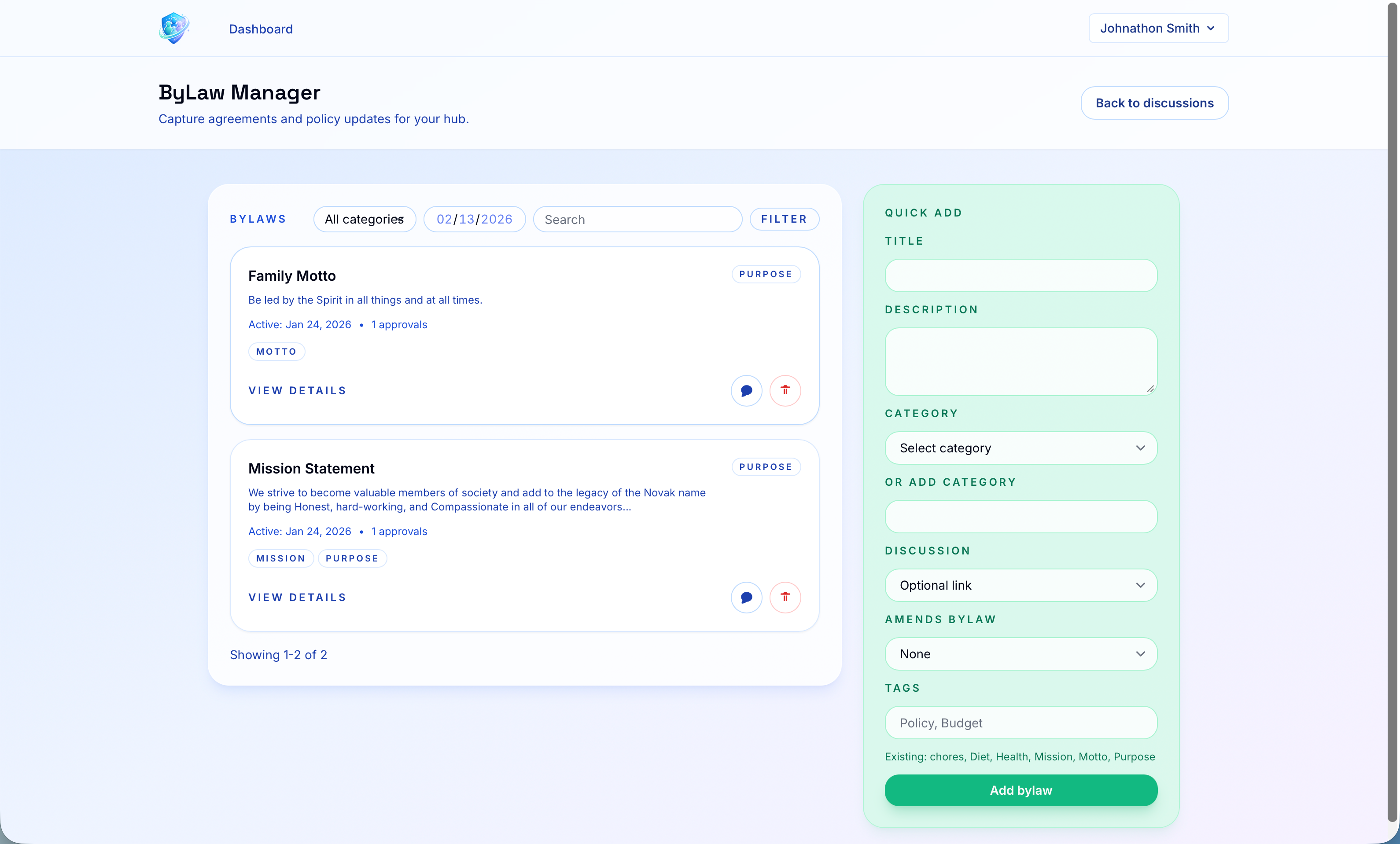The width and height of the screenshot is (1400, 844).
Task: Delete the Family Motto bylaw
Action: 785,391
